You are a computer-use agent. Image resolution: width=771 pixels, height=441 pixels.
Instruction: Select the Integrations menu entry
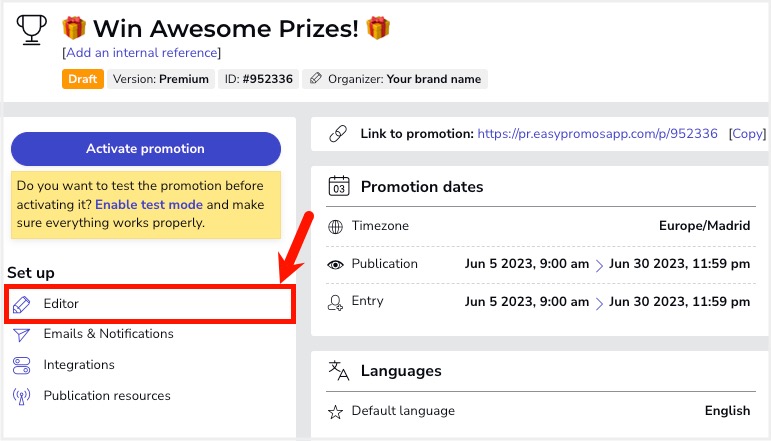pyautogui.click(x=79, y=365)
